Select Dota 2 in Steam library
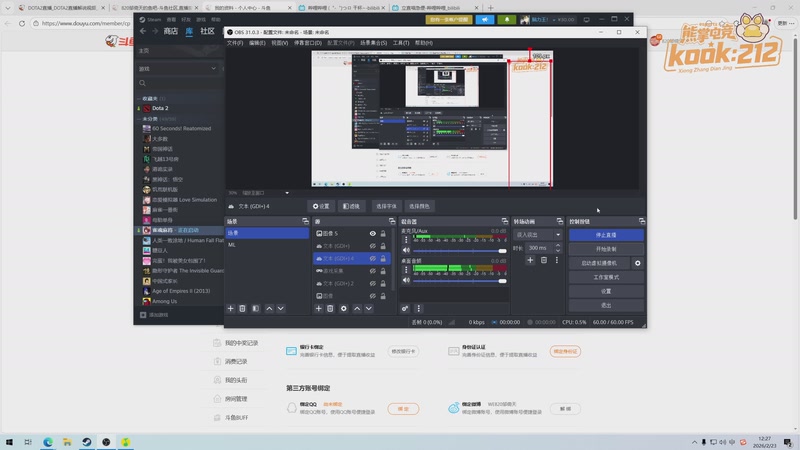800x450 pixels. point(160,108)
